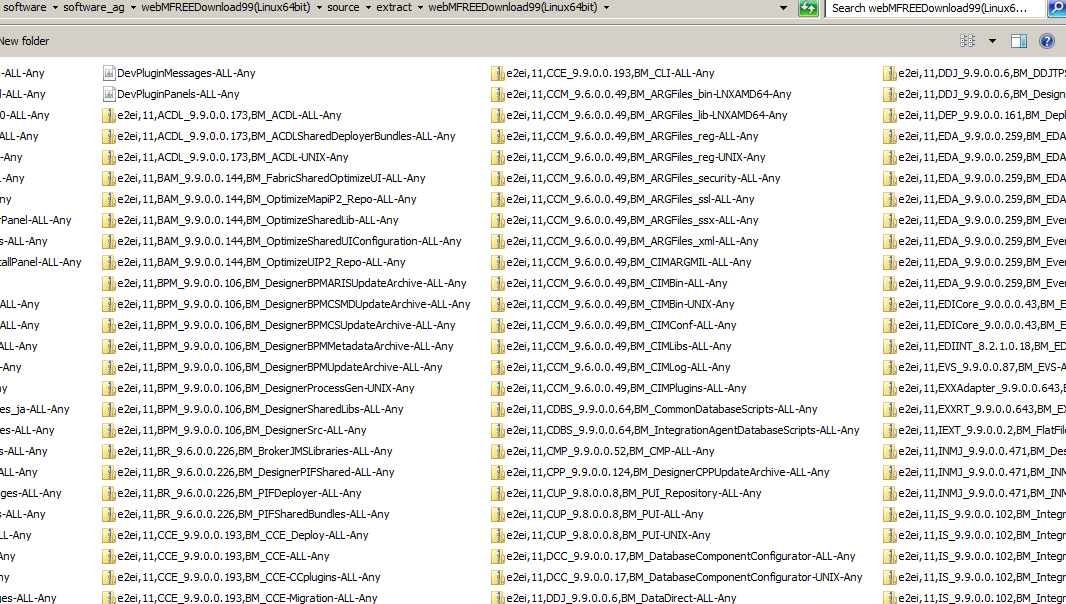Expand the arrow after the final webMFREEDownload99(Linux64bit) breadcrumb
This screenshot has width=1066, height=604.
tap(606, 8)
